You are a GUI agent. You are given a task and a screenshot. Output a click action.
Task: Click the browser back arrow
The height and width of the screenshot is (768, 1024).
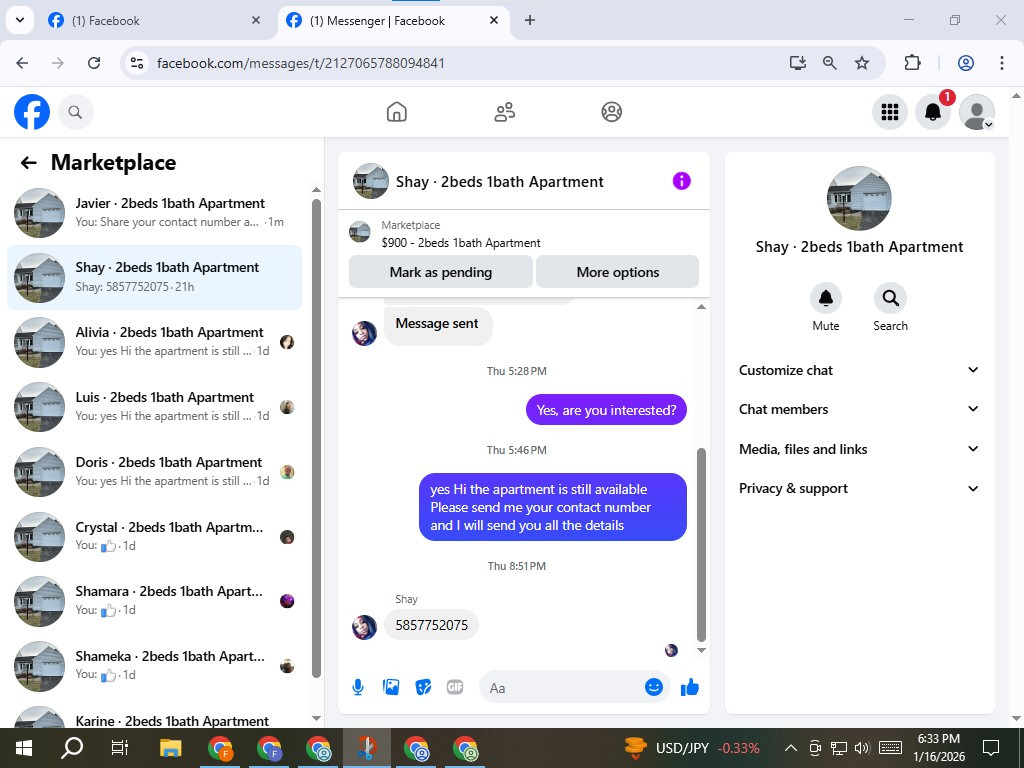click(22, 63)
